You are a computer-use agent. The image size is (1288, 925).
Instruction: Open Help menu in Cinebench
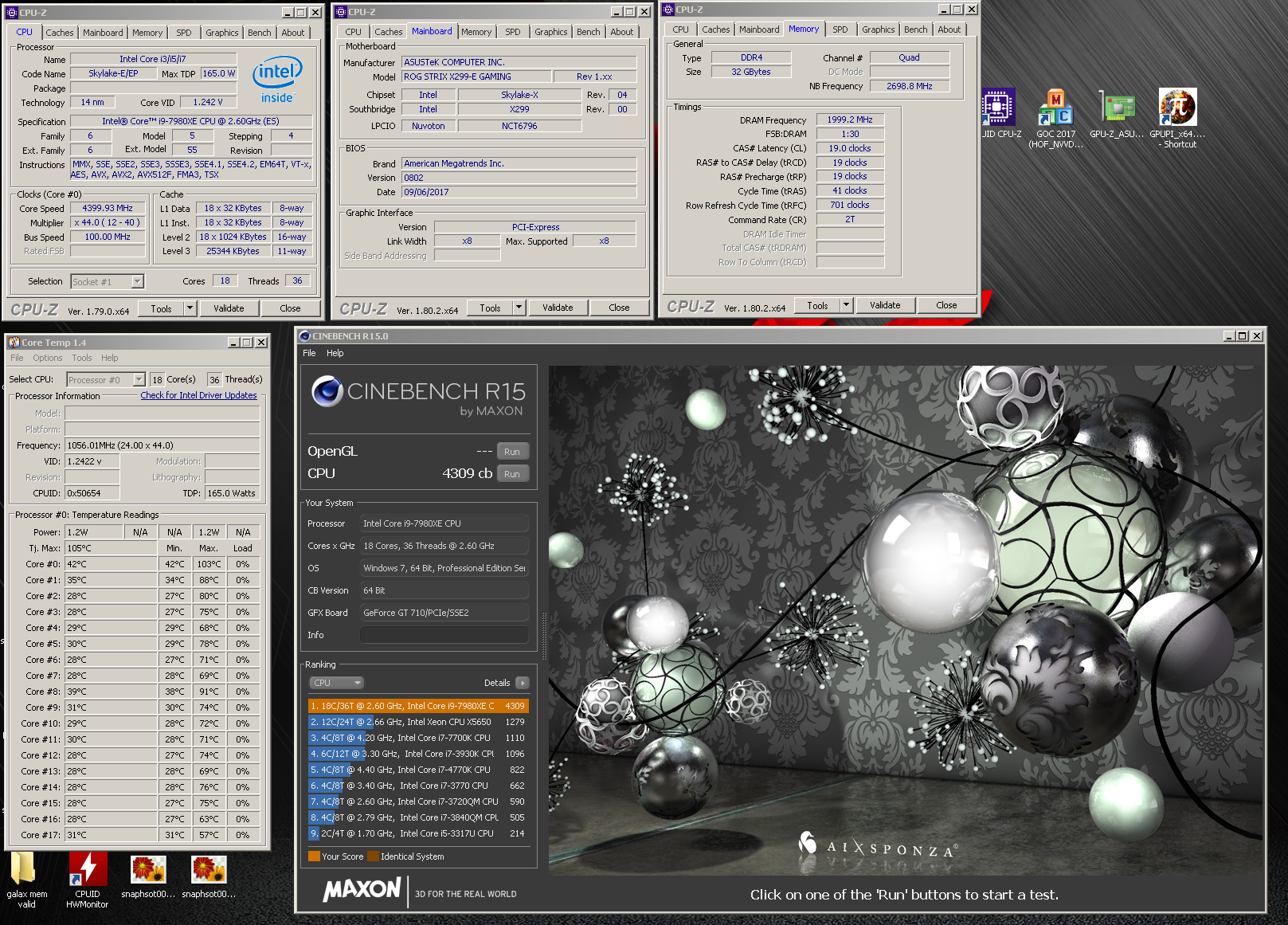pos(335,353)
